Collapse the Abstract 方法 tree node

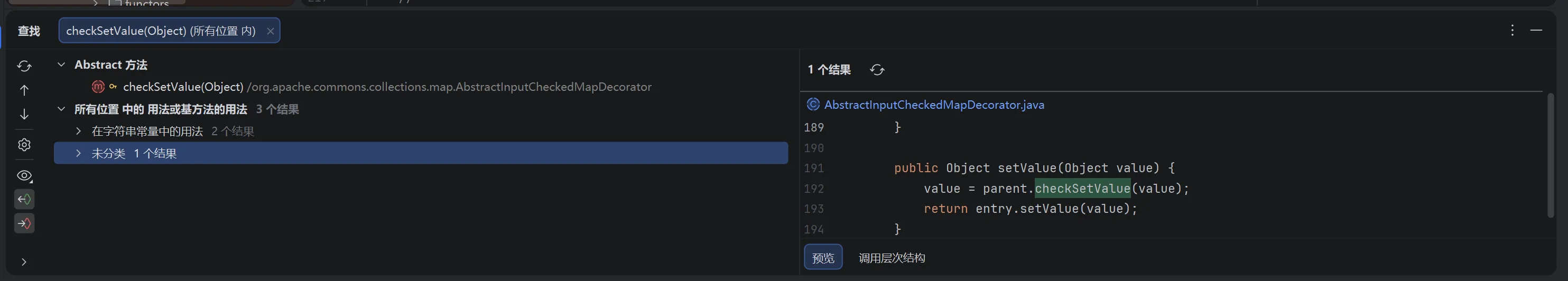tap(61, 64)
